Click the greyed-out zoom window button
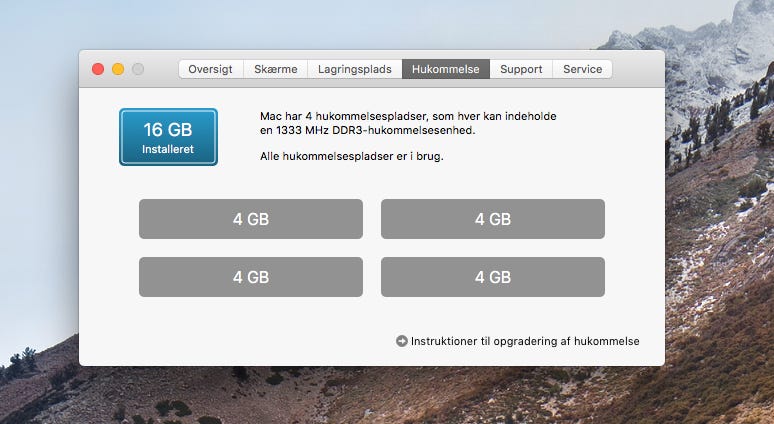Viewport: 774px width, 424px height. point(138,69)
